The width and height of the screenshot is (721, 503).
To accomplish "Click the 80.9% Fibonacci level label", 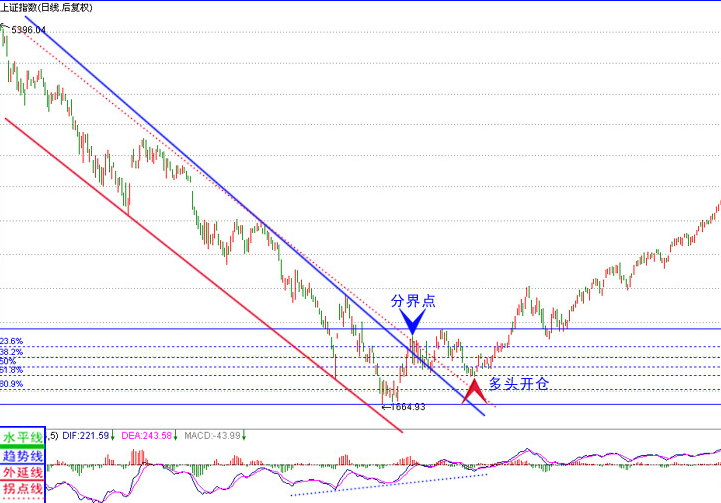I will (12, 384).
